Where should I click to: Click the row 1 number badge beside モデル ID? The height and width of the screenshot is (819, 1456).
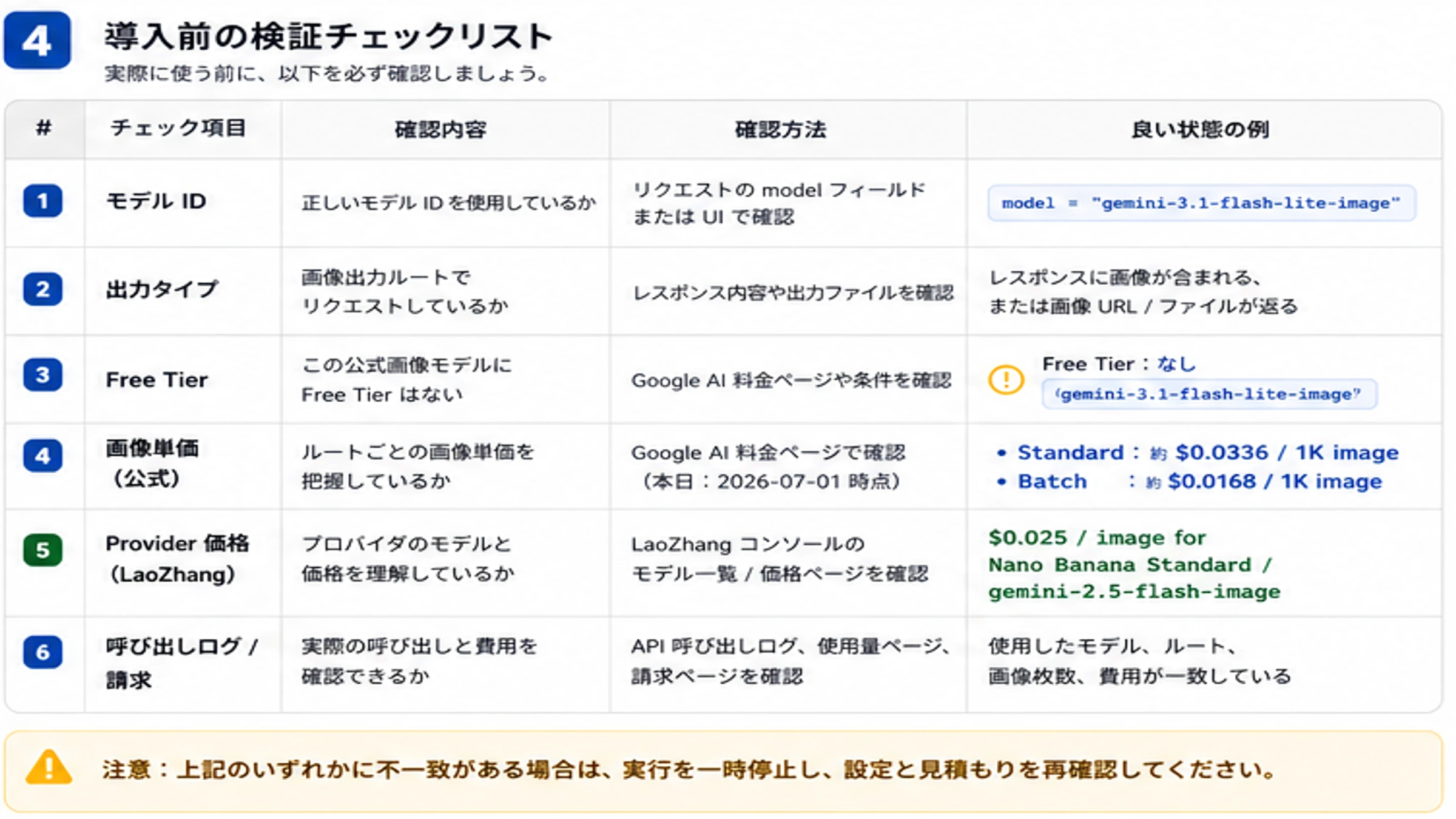[42, 201]
